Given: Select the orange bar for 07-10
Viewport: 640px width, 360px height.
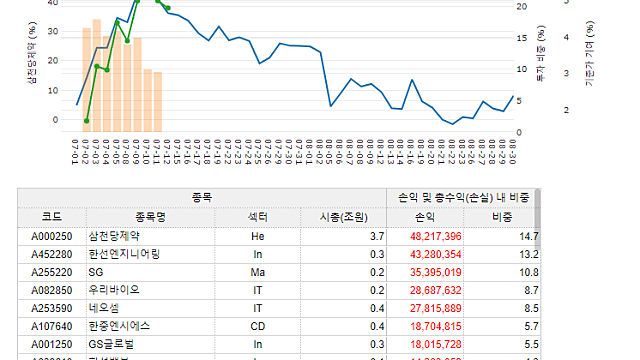Looking at the screenshot, I should tap(148, 100).
